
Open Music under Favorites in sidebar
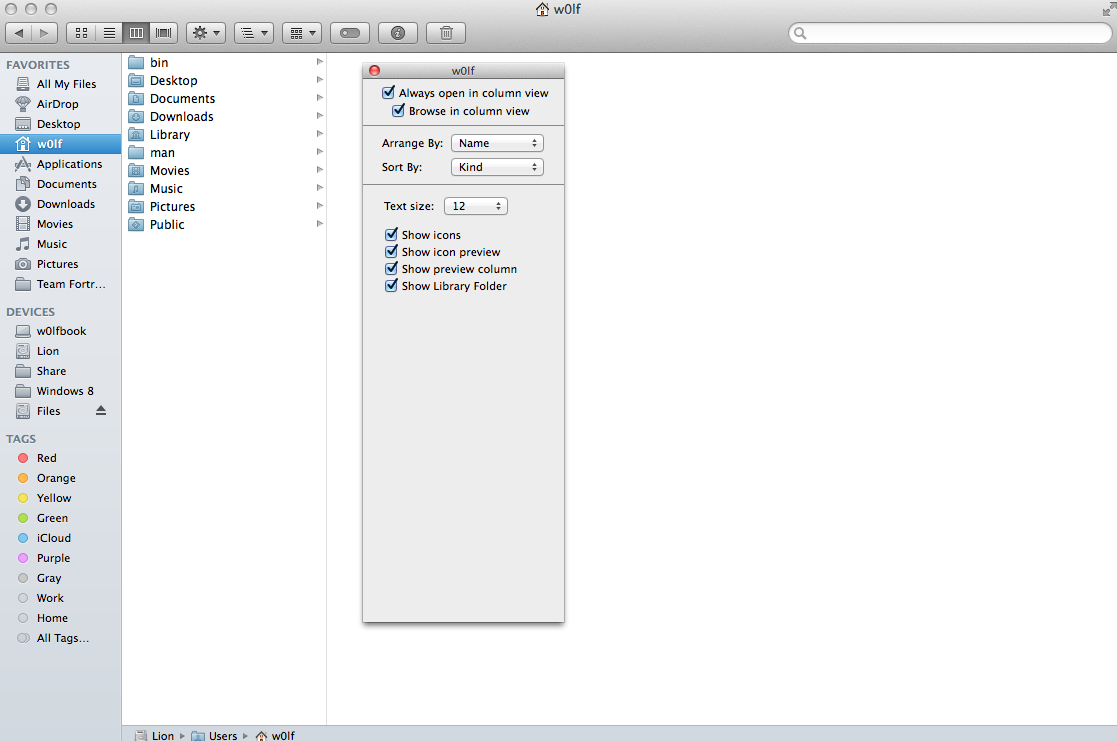(61, 244)
